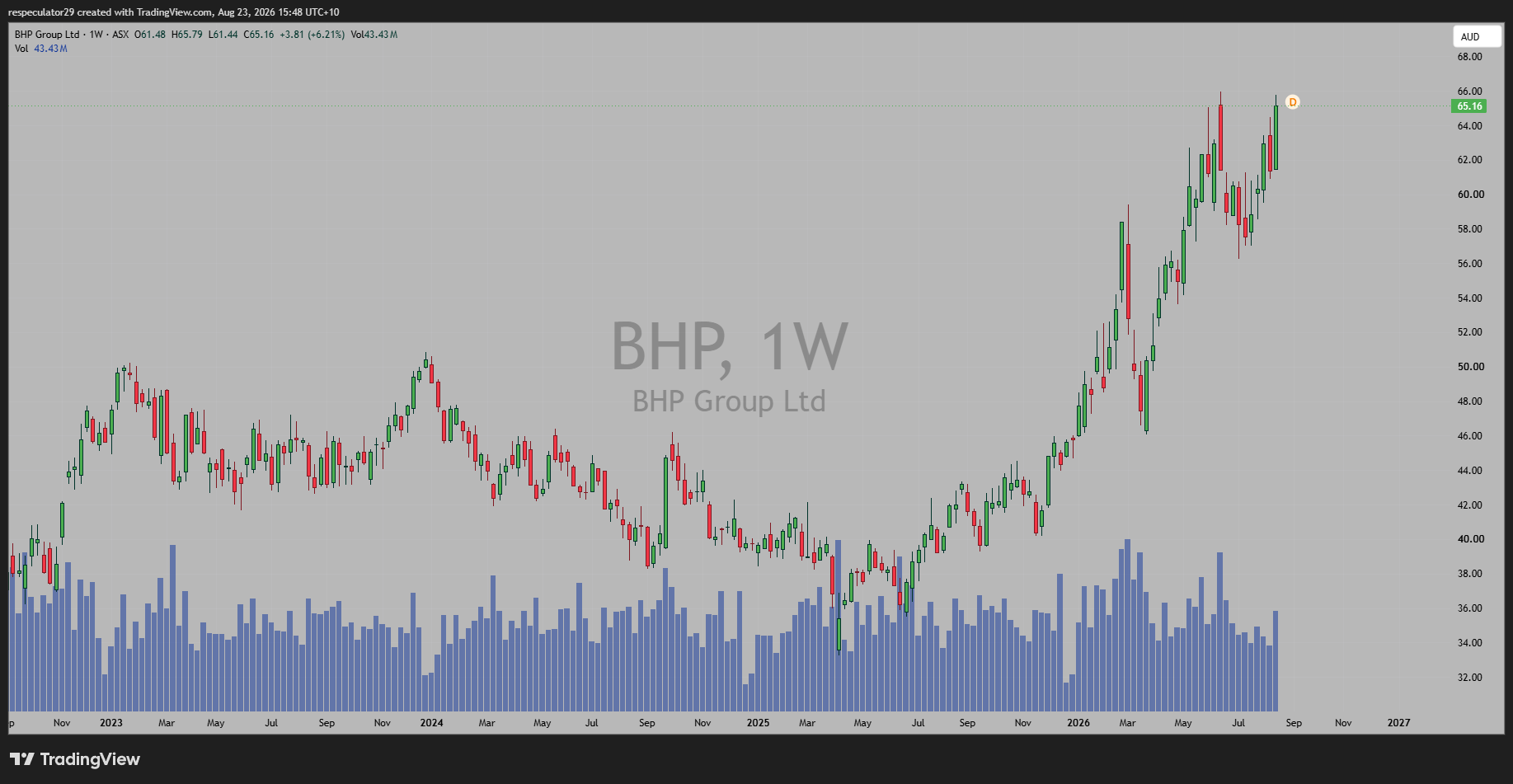Click the 2024 year label on time axis
The image size is (1513, 784).
pyautogui.click(x=431, y=723)
